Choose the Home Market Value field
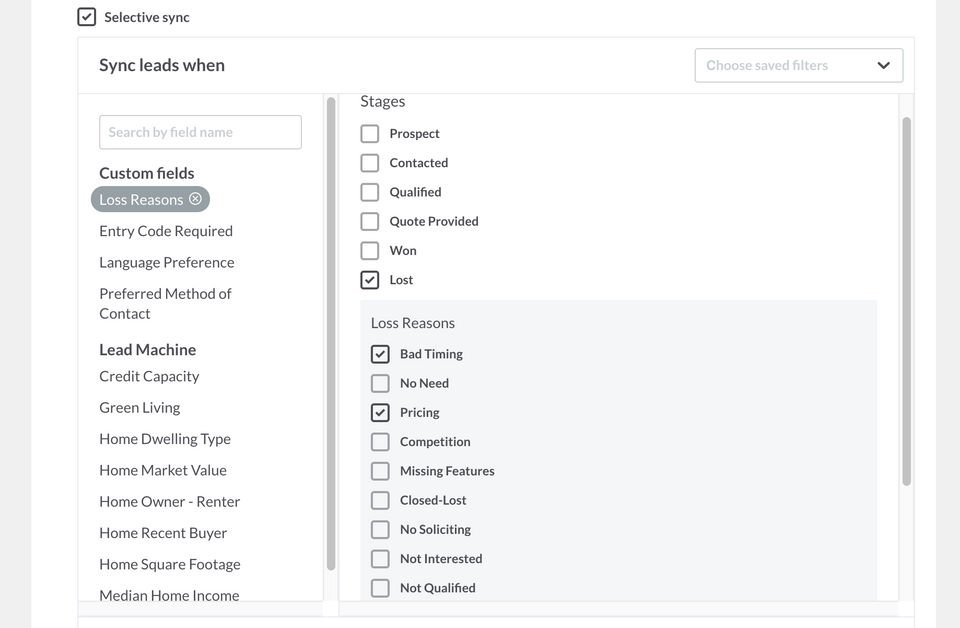This screenshot has height=628, width=960. click(x=163, y=470)
